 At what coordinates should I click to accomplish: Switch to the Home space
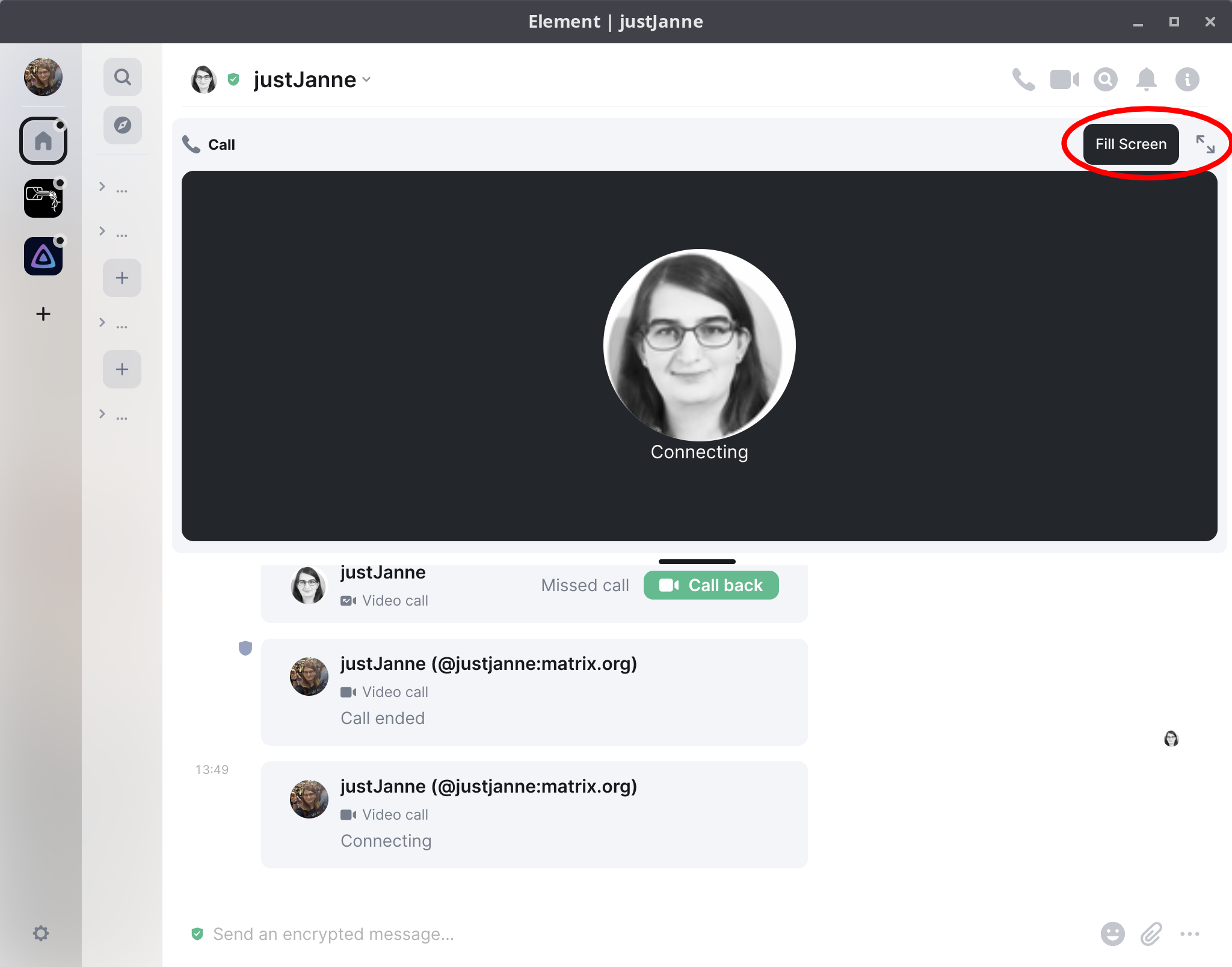[x=43, y=141]
